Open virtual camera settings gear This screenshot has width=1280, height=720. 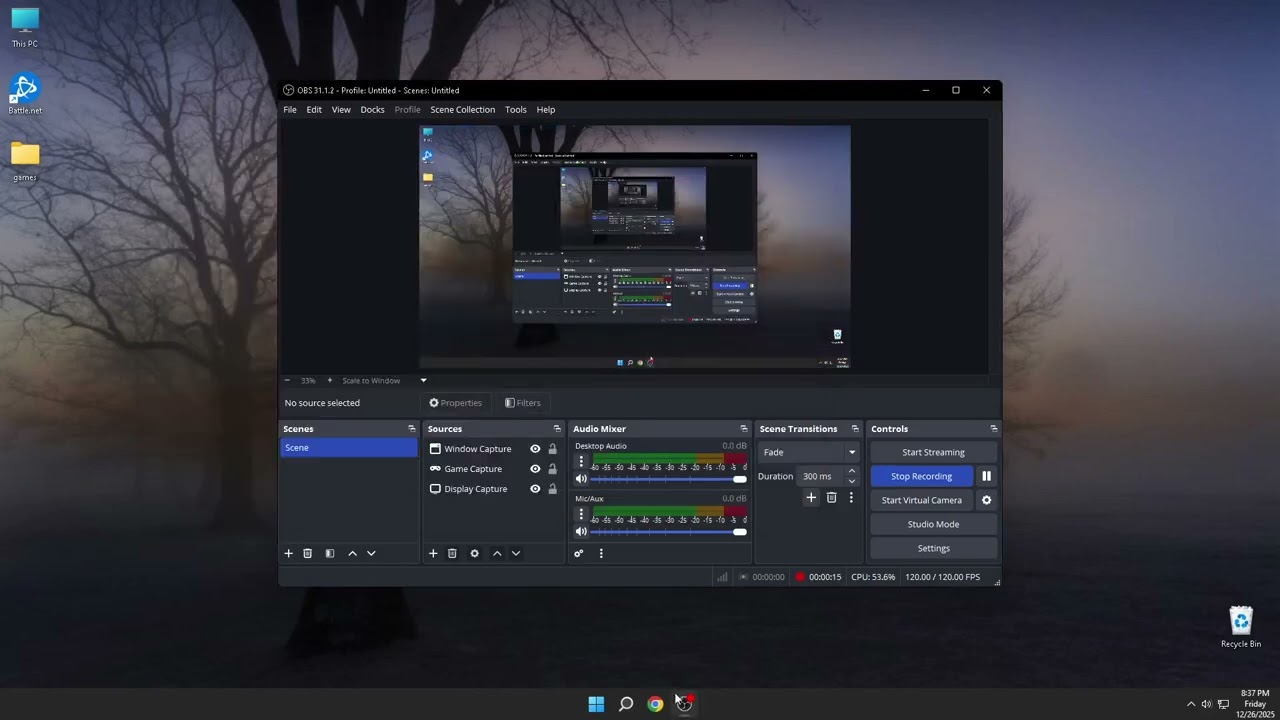click(x=986, y=500)
